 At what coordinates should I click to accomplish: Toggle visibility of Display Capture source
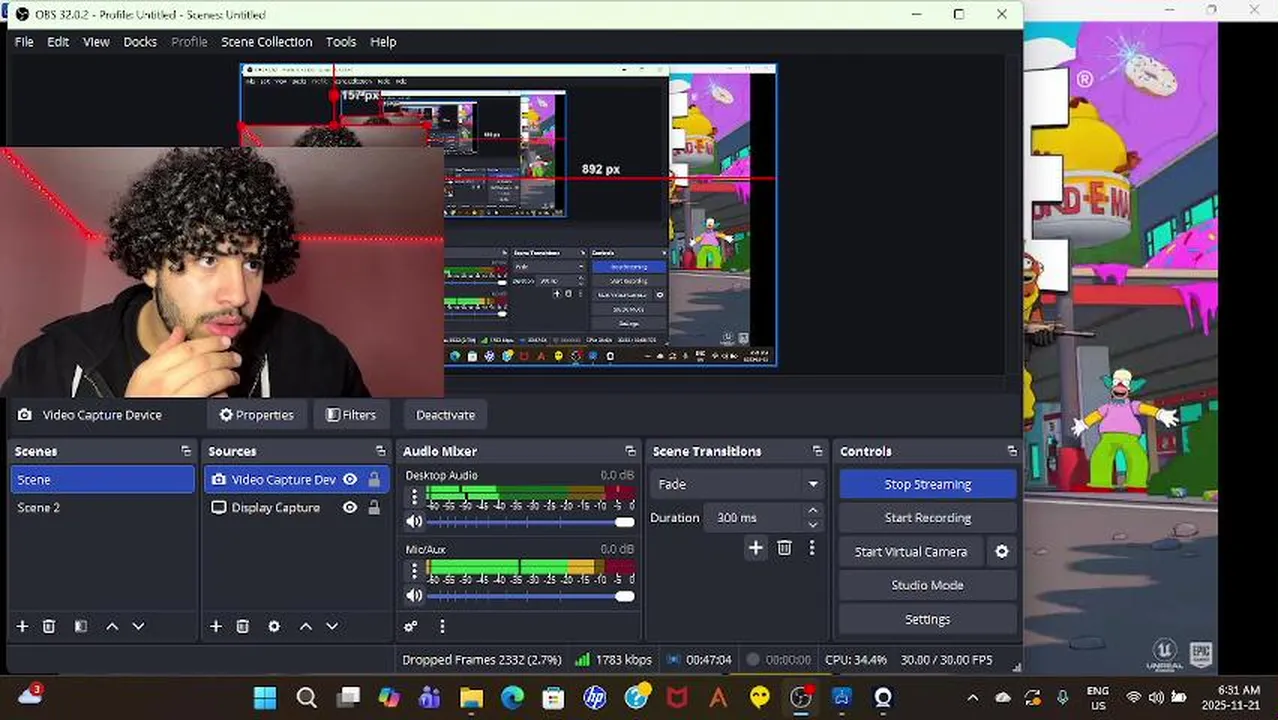click(350, 507)
